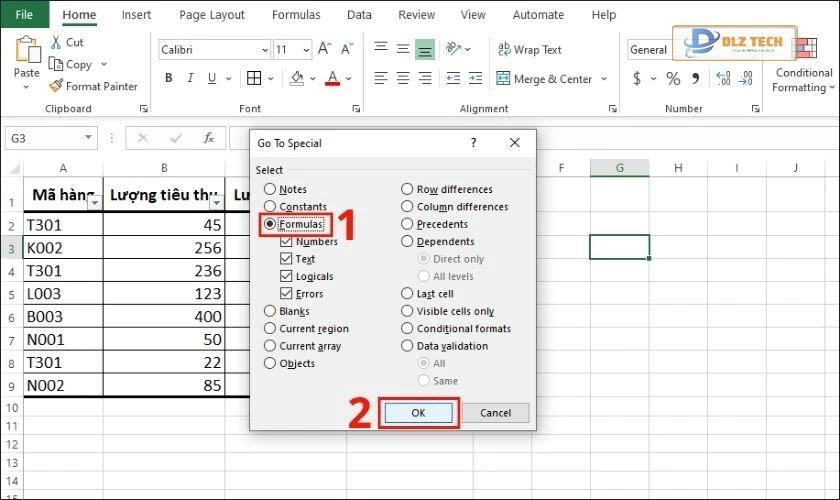Apply cell Borders icon
The image size is (840, 500).
(254, 78)
